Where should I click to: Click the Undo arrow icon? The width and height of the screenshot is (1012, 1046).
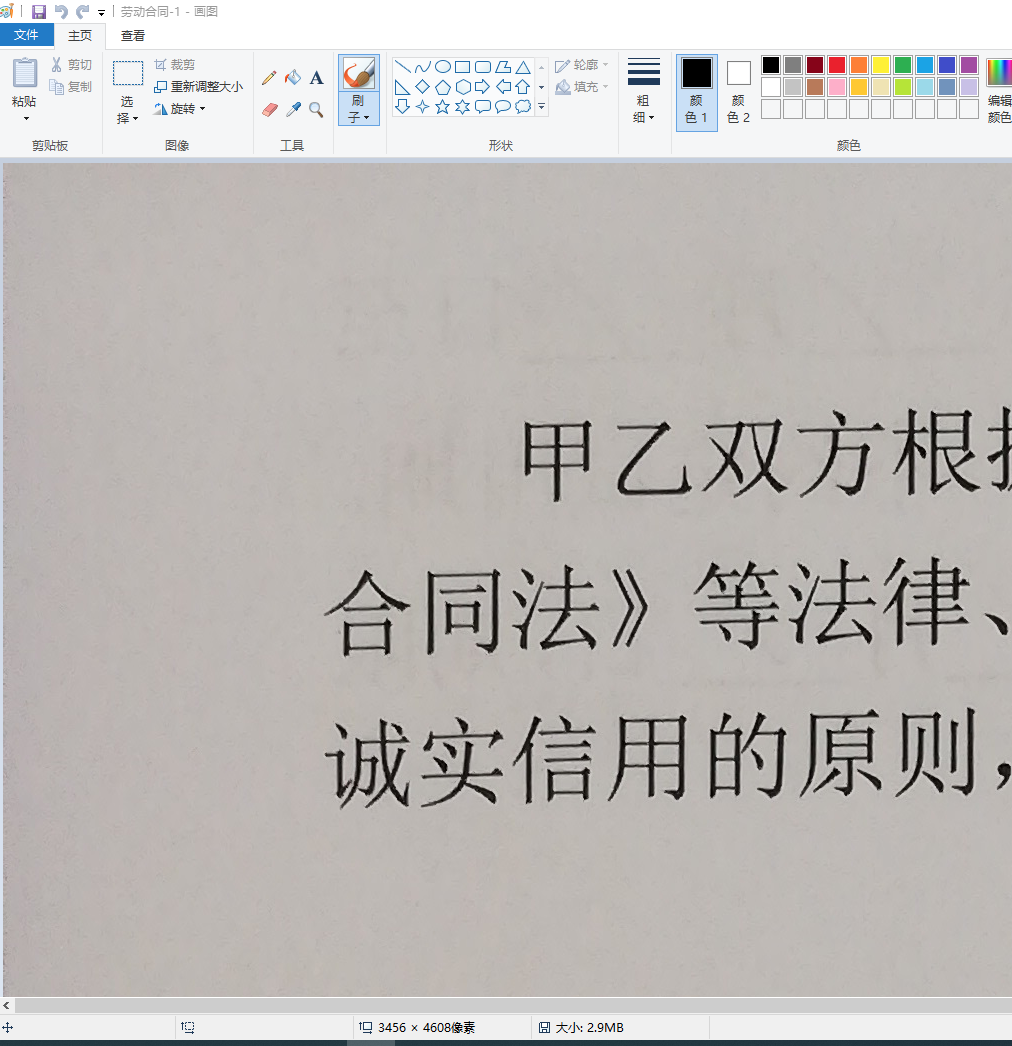pos(61,12)
